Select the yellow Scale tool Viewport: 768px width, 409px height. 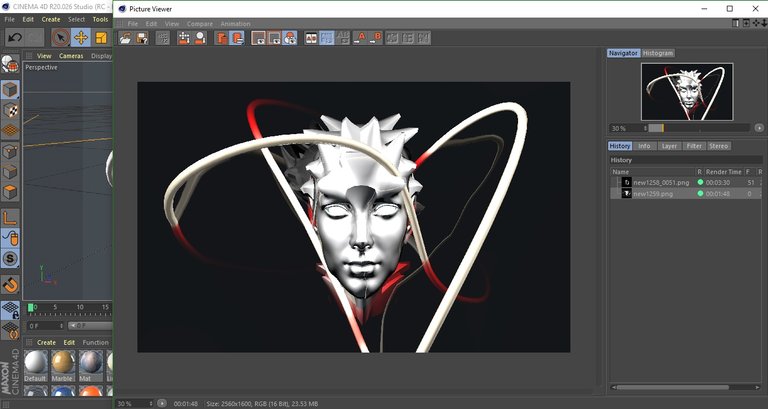101,37
